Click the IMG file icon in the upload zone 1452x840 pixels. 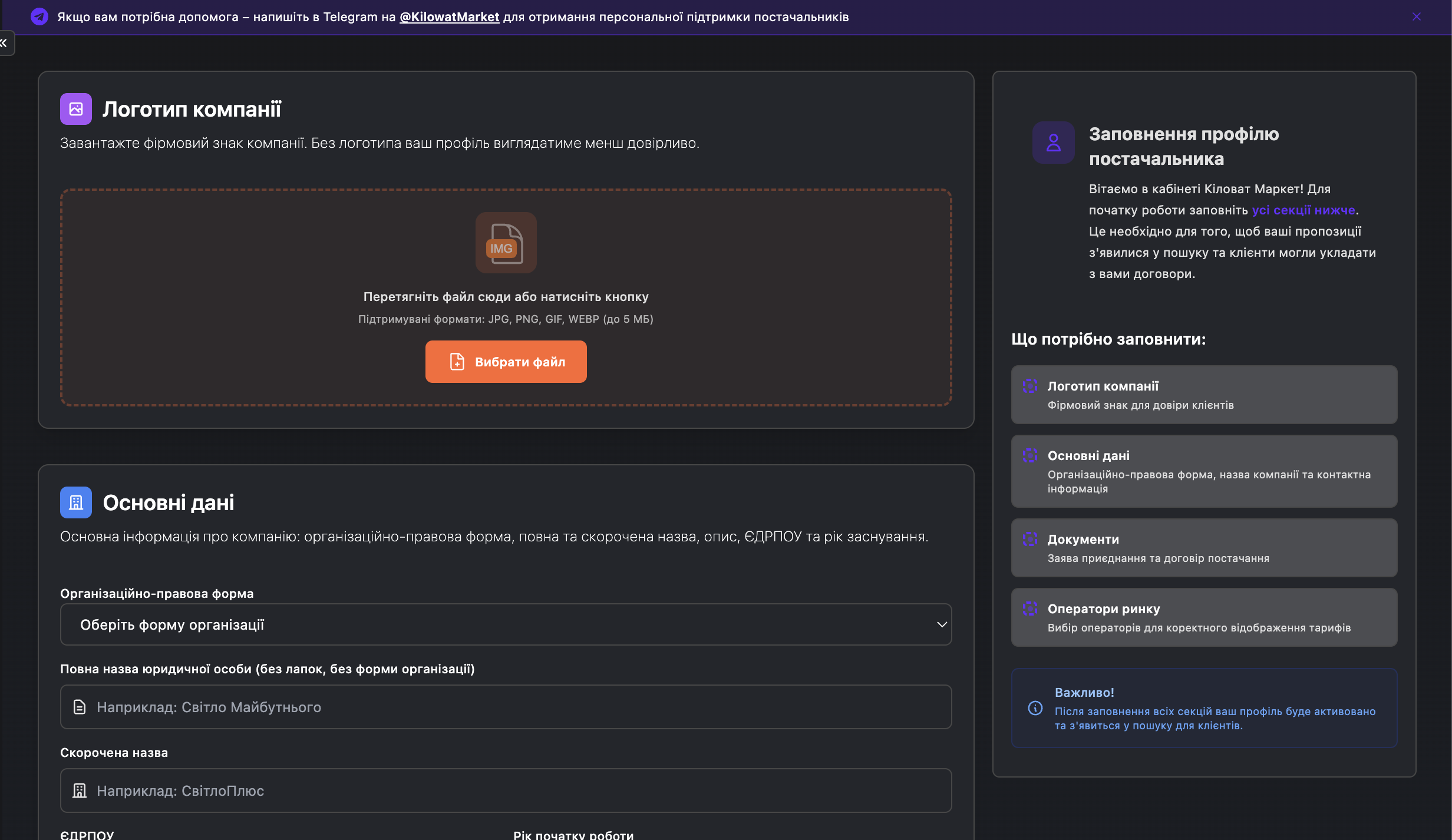click(x=506, y=243)
